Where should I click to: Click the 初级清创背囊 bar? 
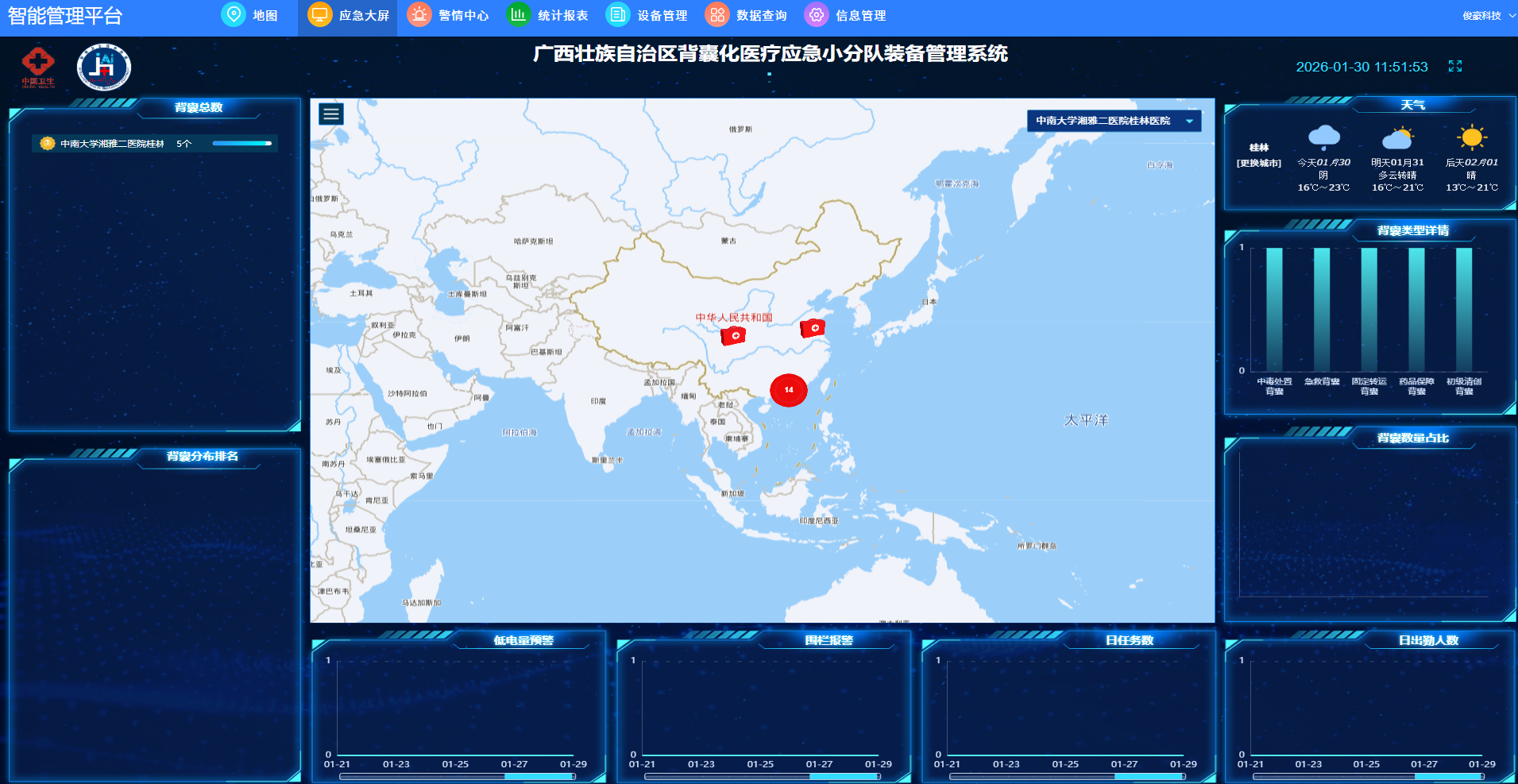tap(1464, 310)
